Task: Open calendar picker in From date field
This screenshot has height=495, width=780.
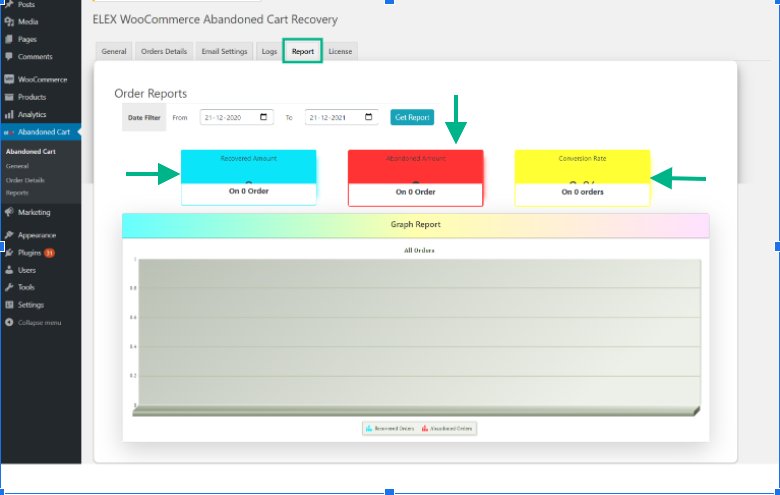Action: (264, 117)
